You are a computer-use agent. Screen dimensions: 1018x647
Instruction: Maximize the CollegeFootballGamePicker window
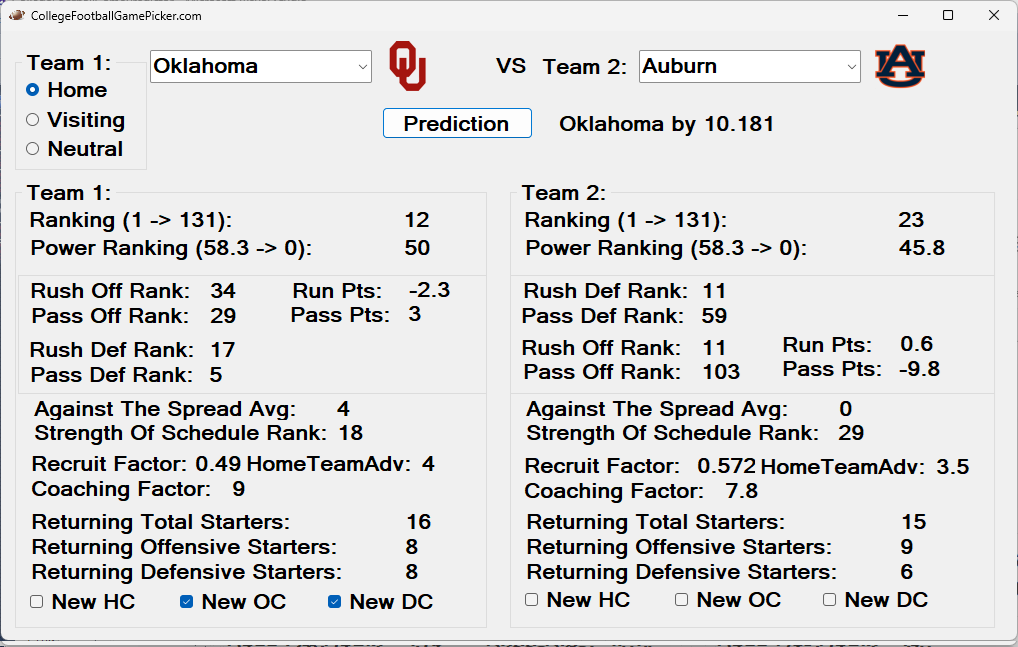click(948, 15)
